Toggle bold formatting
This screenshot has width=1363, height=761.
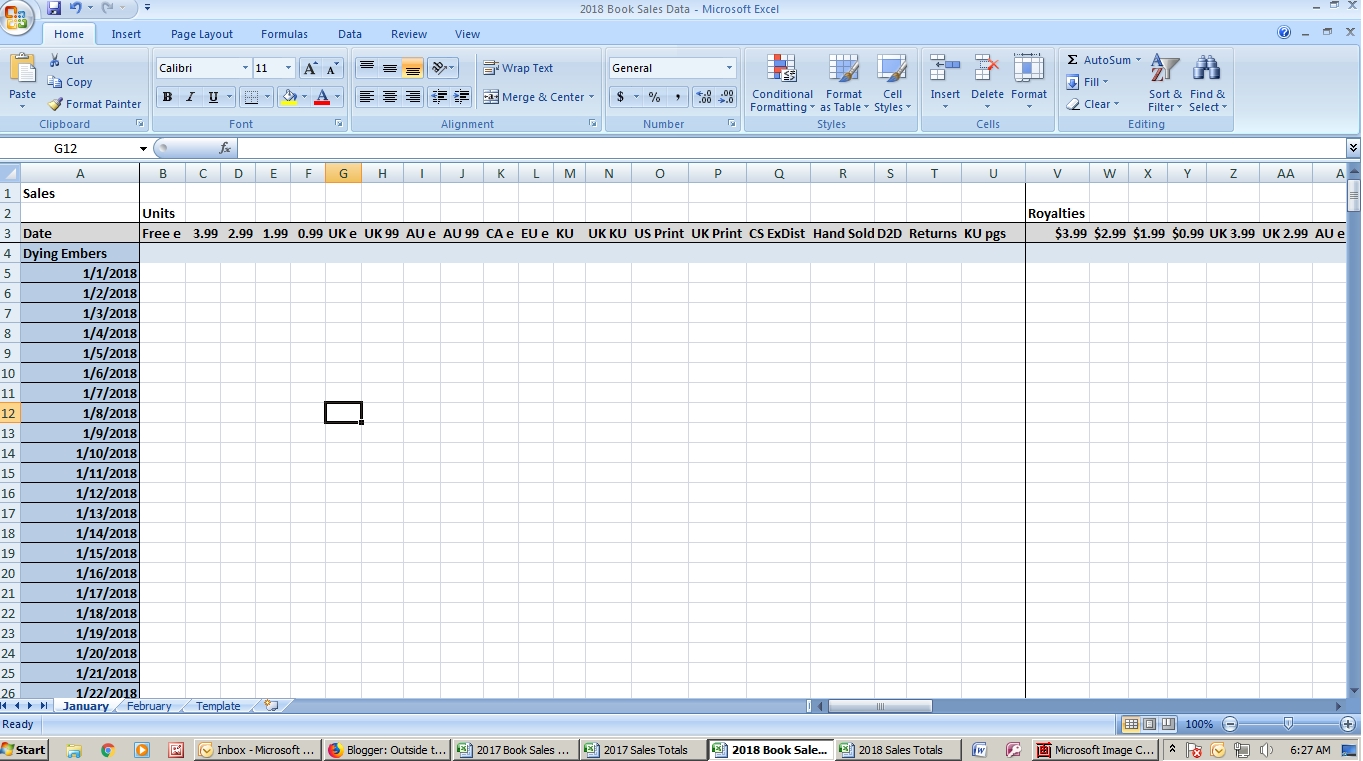167,97
